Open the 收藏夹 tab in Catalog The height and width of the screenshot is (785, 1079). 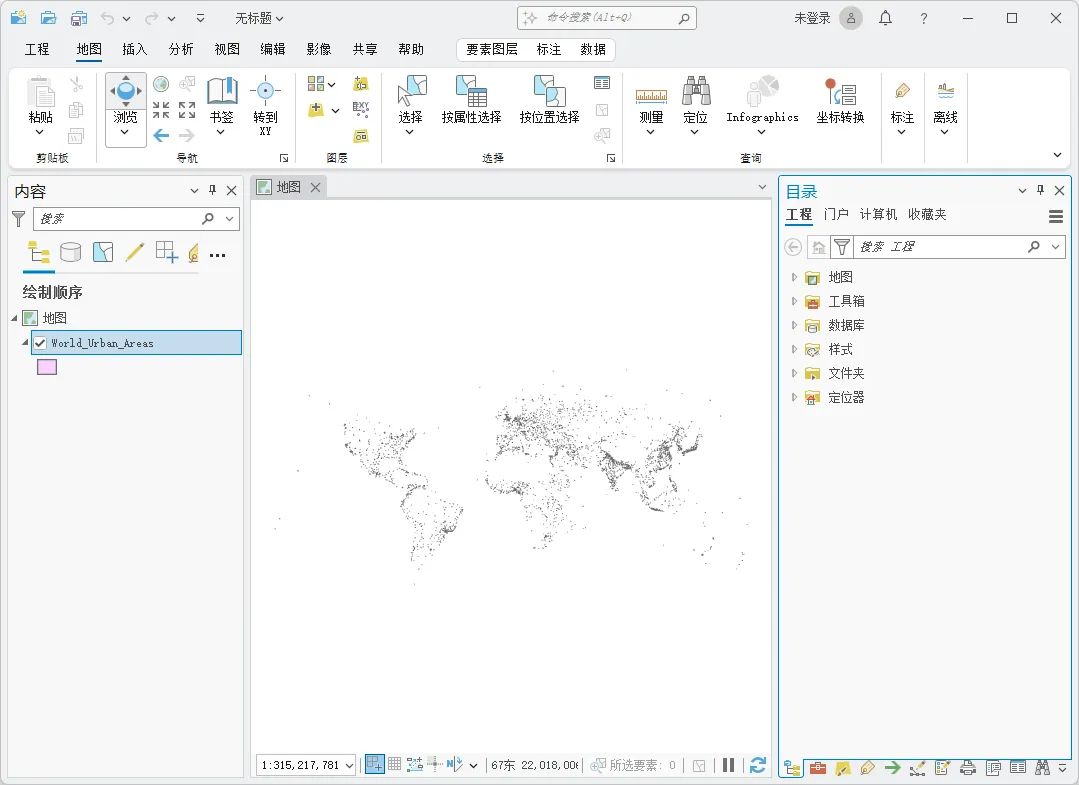(x=927, y=215)
